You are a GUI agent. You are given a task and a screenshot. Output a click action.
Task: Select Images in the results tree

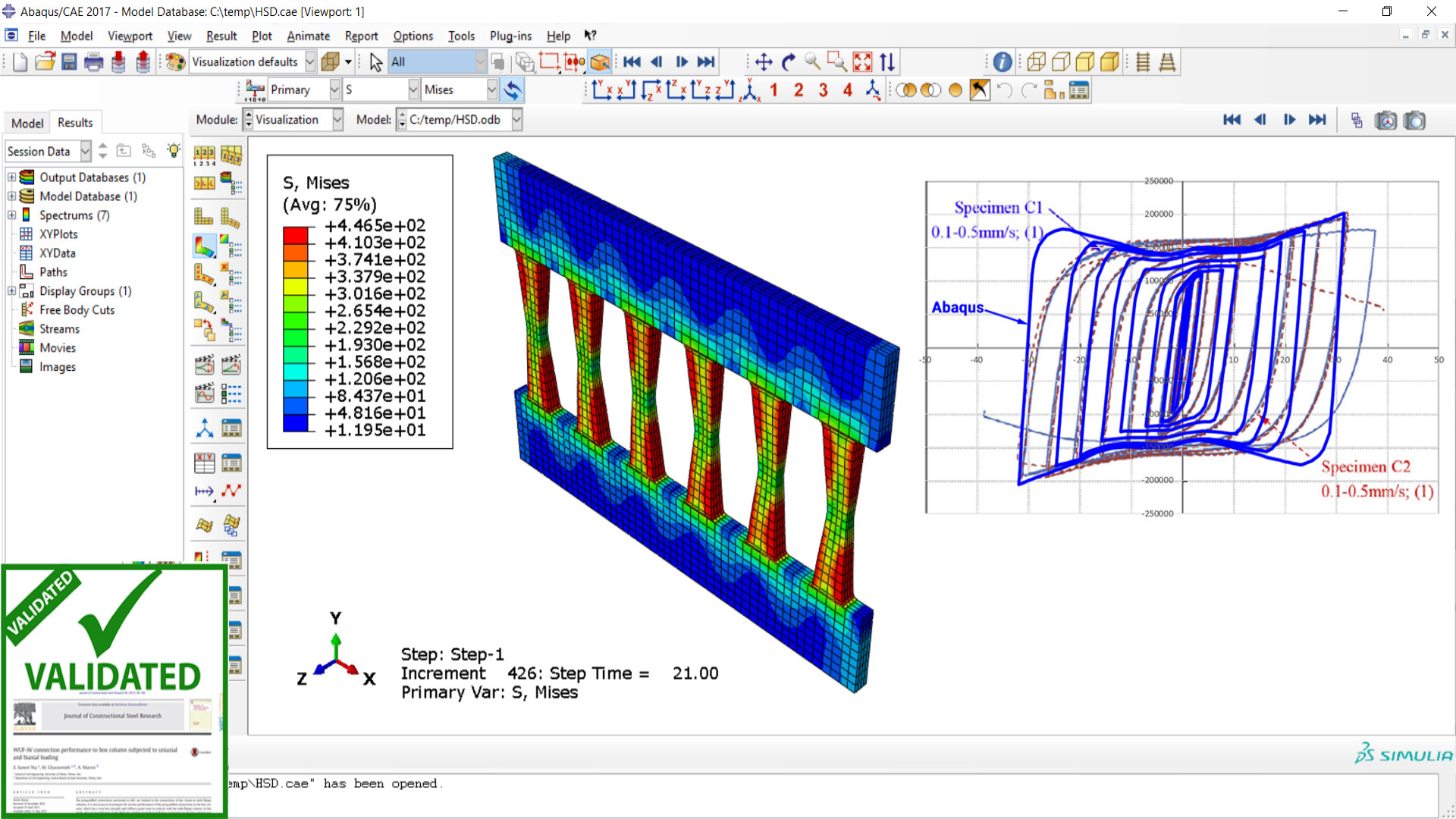[x=58, y=367]
